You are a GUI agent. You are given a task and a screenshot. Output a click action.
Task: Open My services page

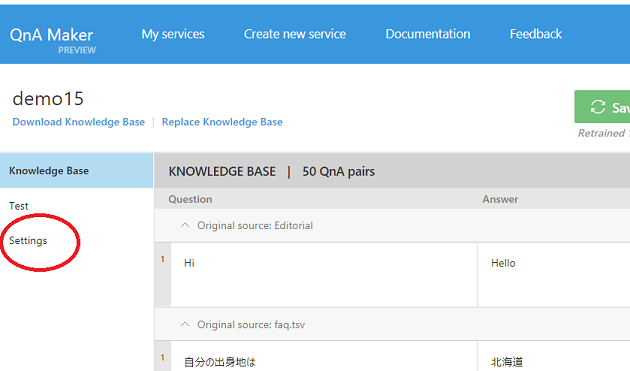click(x=173, y=34)
